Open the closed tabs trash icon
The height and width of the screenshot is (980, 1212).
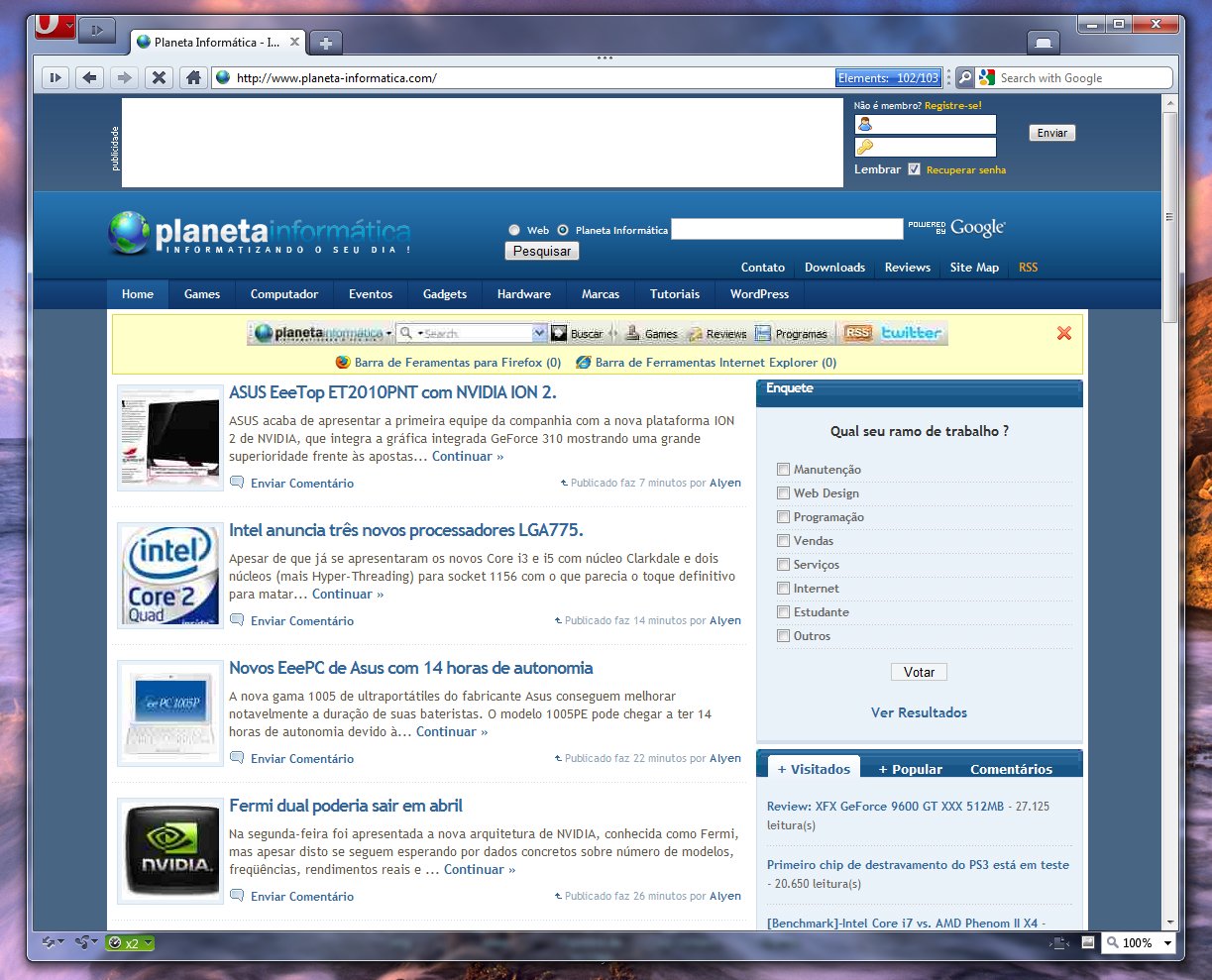pyautogui.click(x=1044, y=42)
